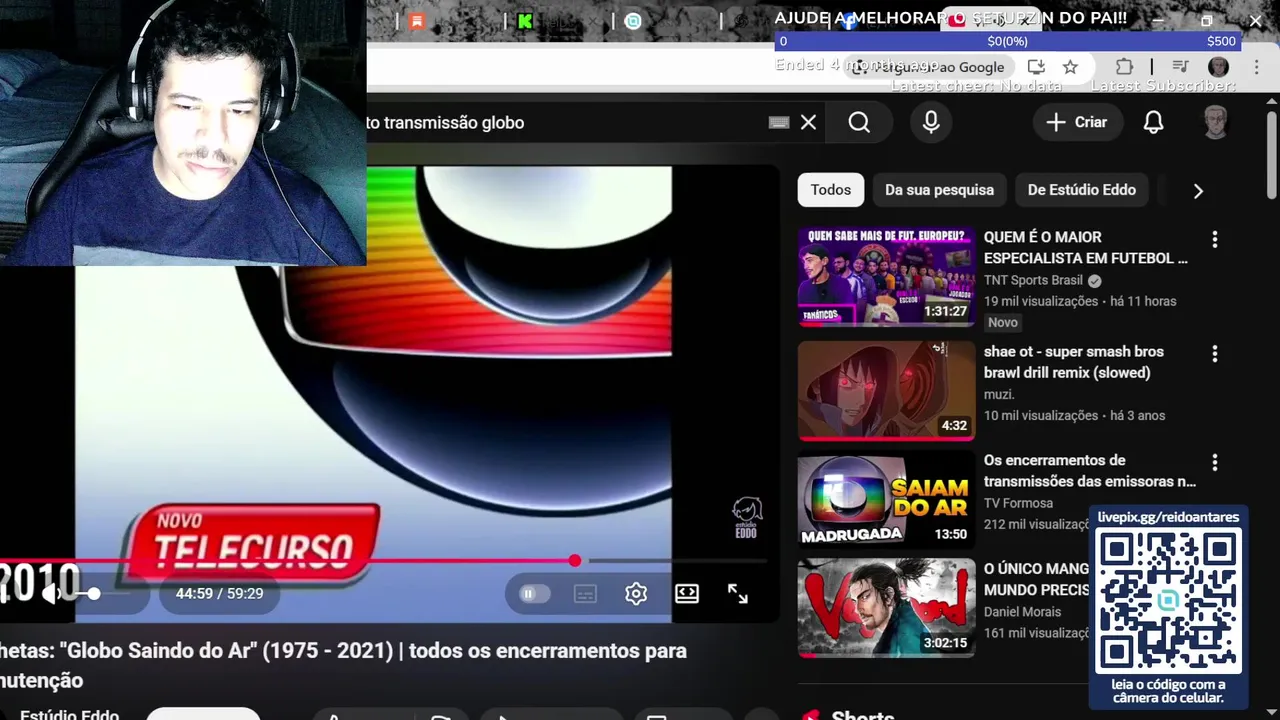
Task: Open Estúdio Eddo channel below video
Action: click(69, 714)
